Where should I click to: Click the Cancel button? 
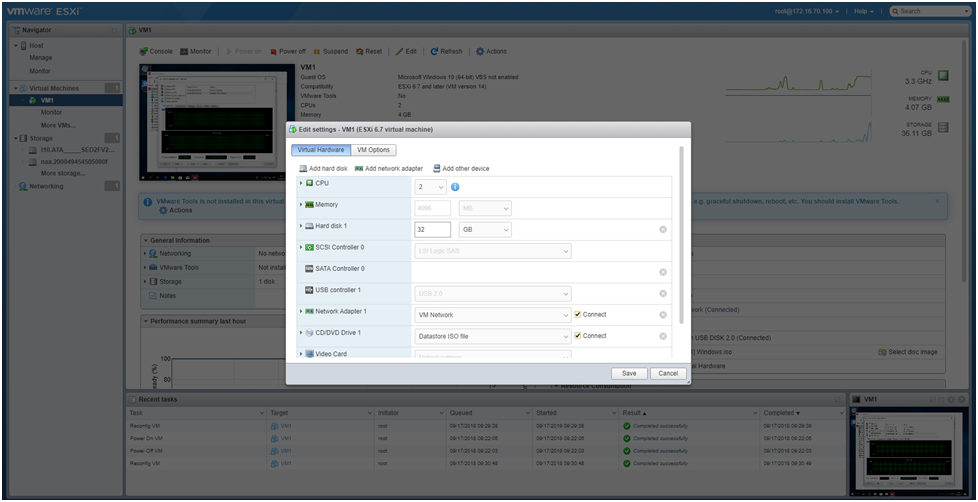coord(668,374)
